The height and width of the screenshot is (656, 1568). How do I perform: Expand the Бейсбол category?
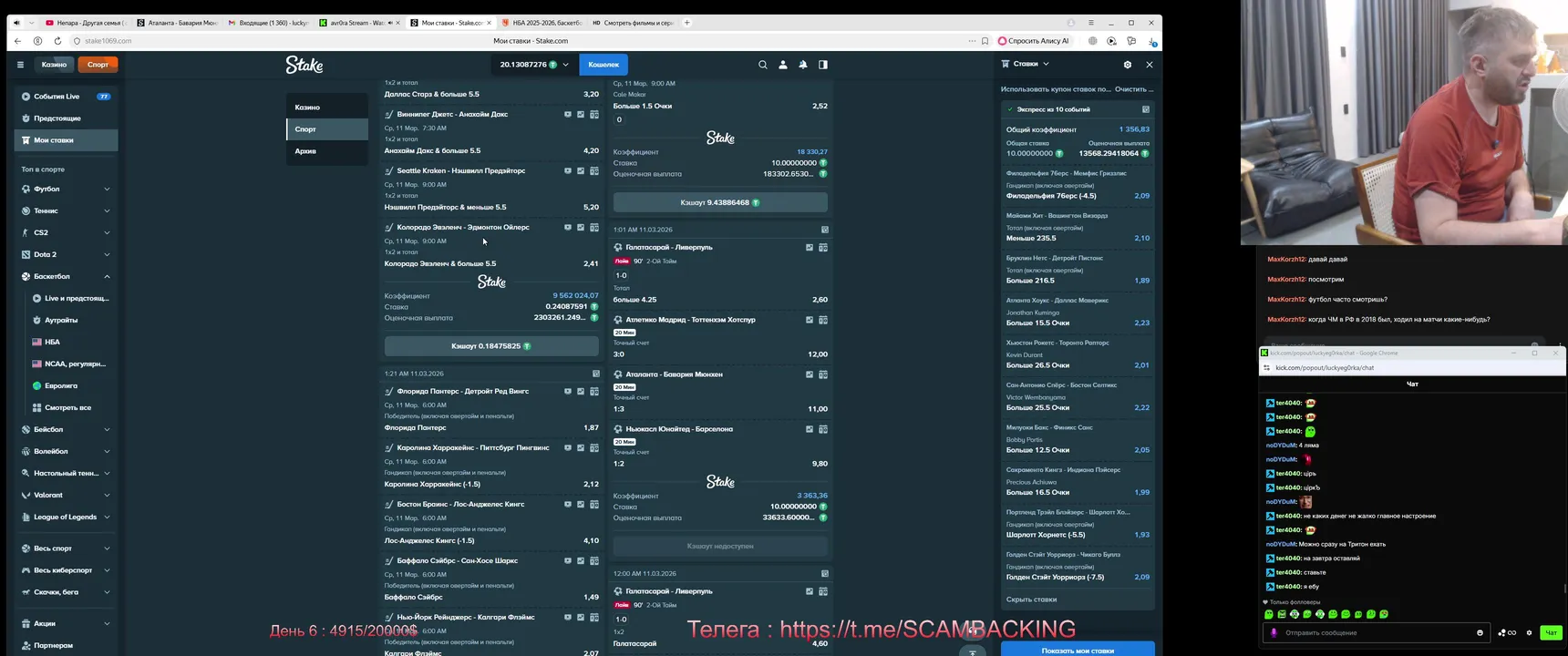[107, 430]
